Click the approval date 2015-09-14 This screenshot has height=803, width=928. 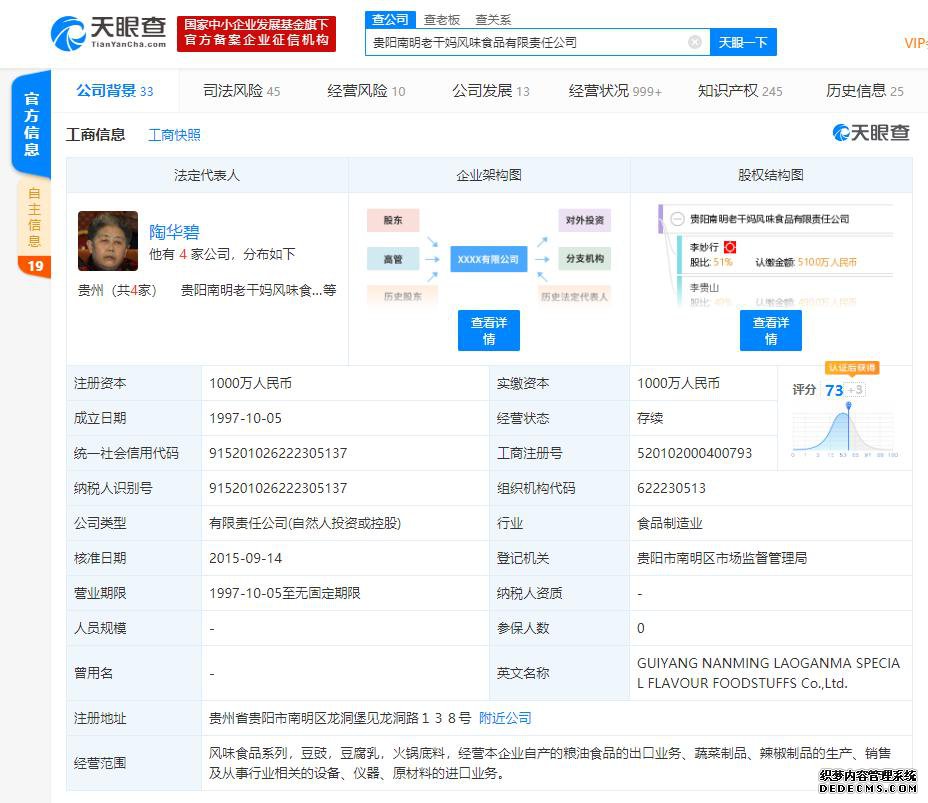tap(245, 557)
